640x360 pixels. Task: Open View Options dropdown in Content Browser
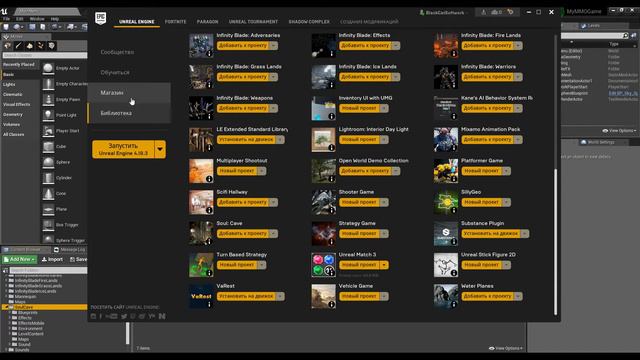click(506, 348)
